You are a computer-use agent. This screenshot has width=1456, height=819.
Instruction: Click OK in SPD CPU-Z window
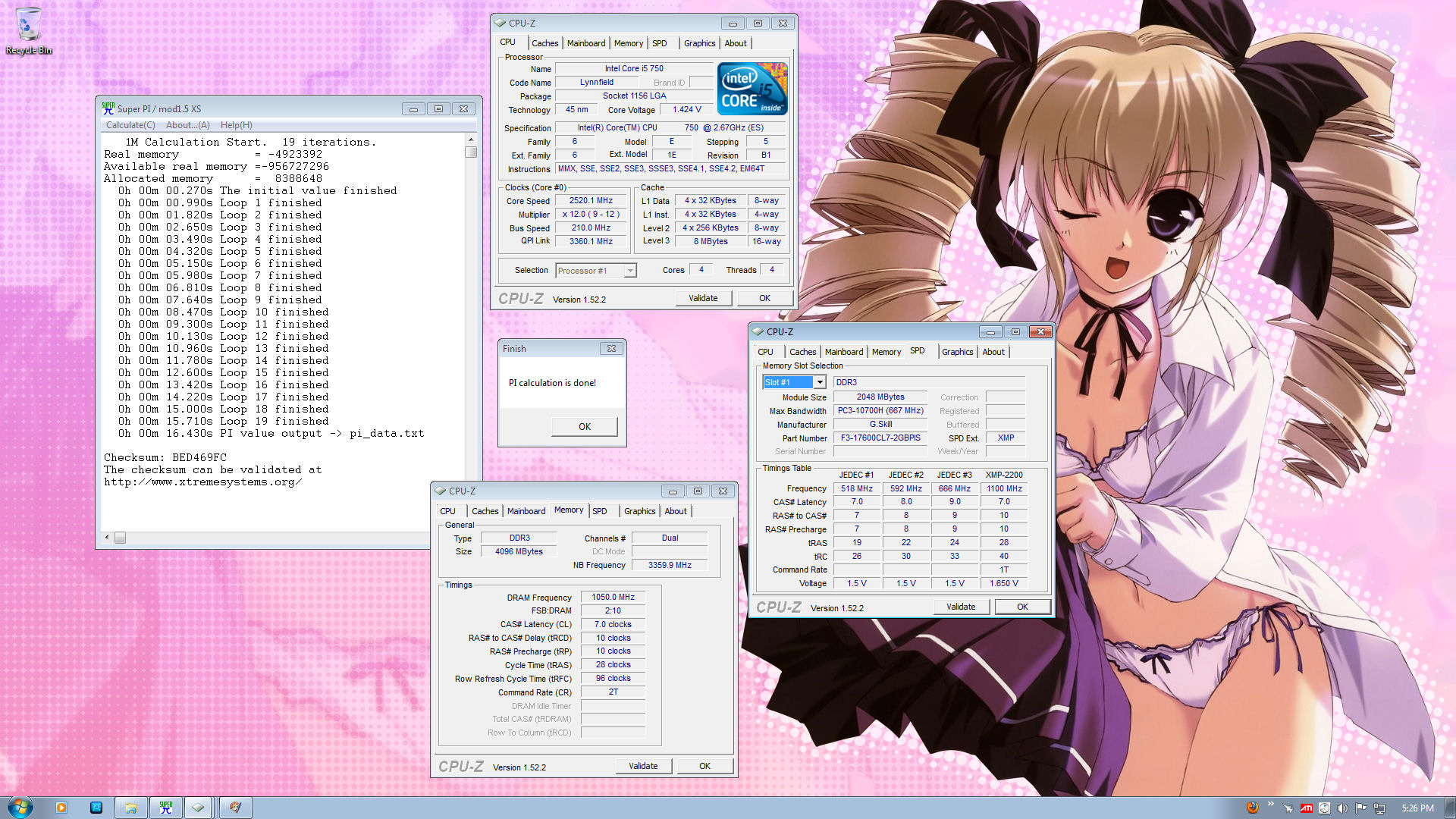(1022, 607)
